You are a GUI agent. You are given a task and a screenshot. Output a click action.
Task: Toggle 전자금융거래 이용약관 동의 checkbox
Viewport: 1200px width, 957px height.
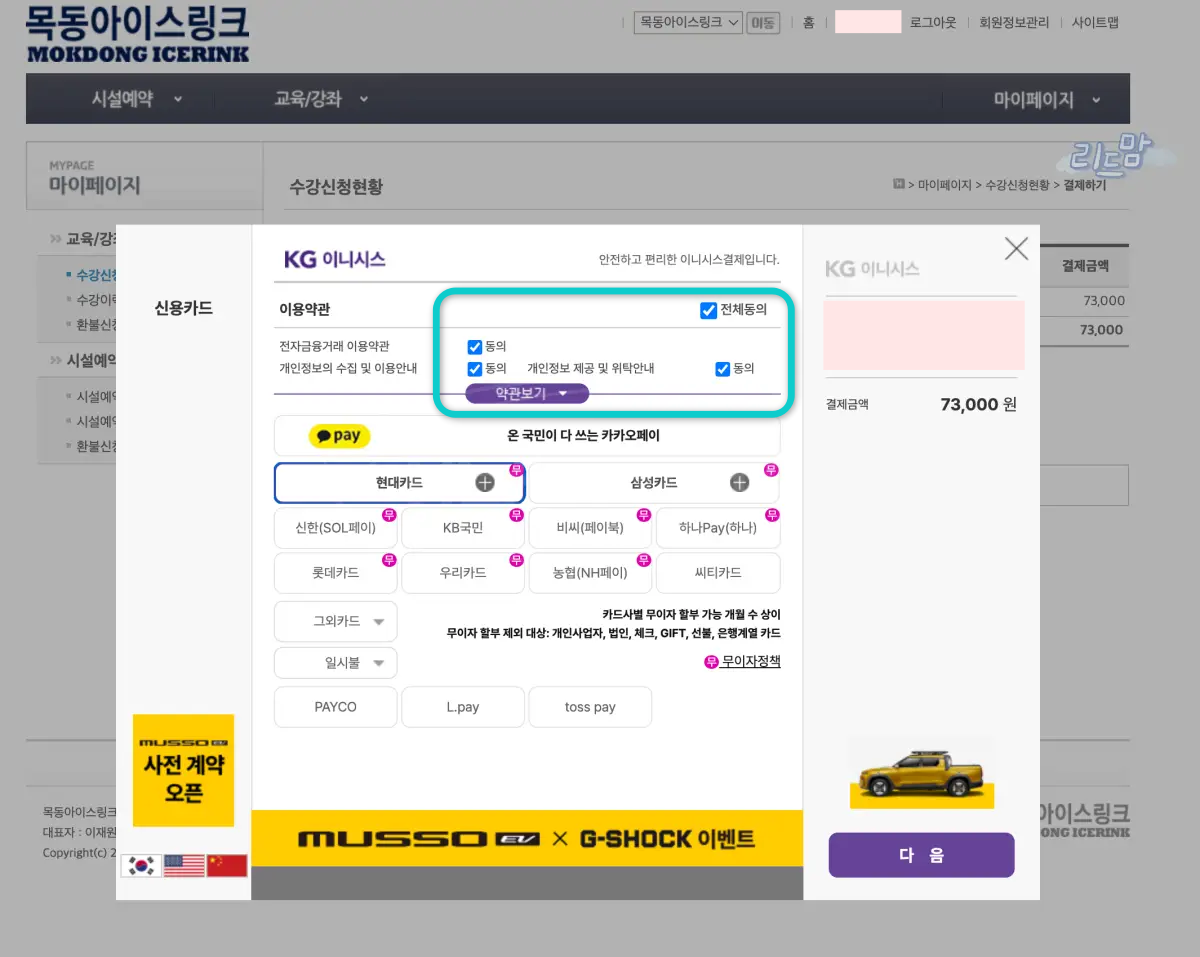(475, 347)
